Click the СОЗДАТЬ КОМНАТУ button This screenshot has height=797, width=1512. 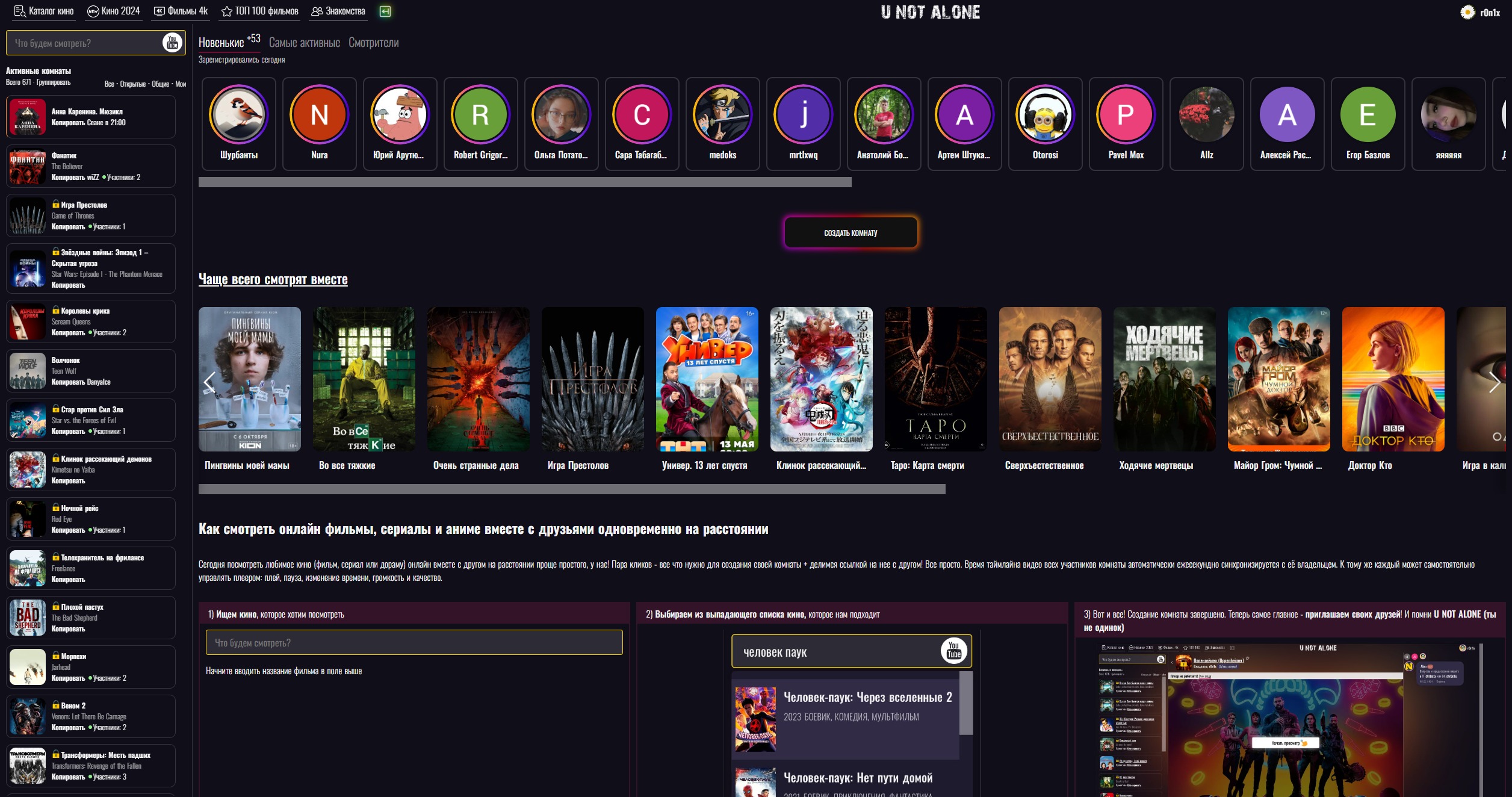(850, 233)
